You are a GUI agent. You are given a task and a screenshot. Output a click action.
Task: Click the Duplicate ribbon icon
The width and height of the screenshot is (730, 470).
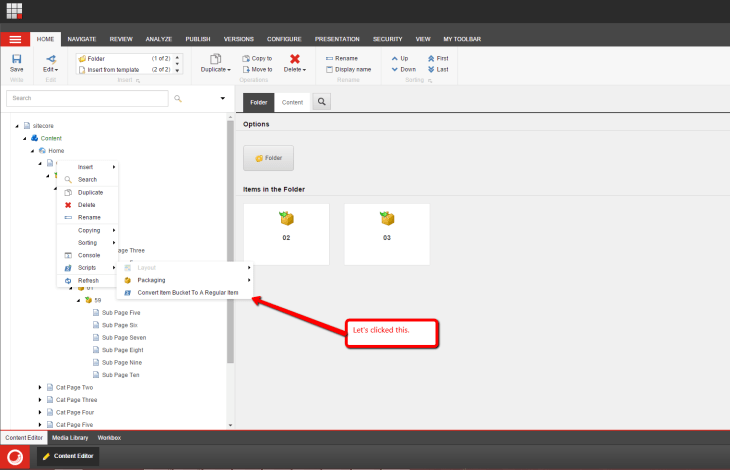point(216,59)
